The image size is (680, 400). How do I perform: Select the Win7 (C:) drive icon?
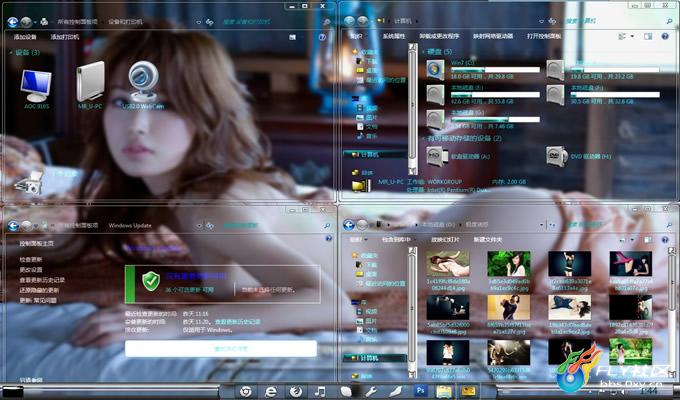(435, 70)
